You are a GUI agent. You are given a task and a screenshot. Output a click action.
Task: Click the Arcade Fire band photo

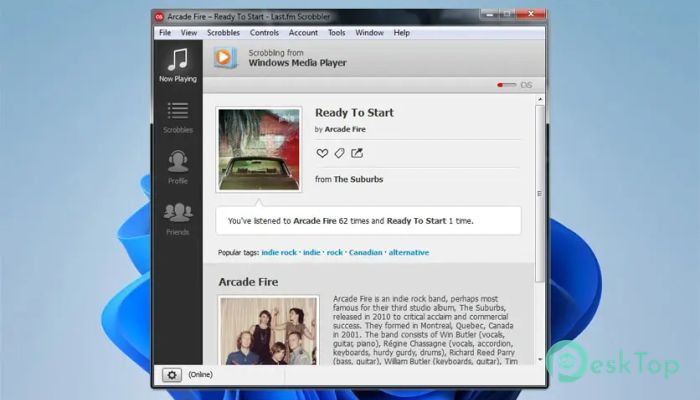(269, 331)
